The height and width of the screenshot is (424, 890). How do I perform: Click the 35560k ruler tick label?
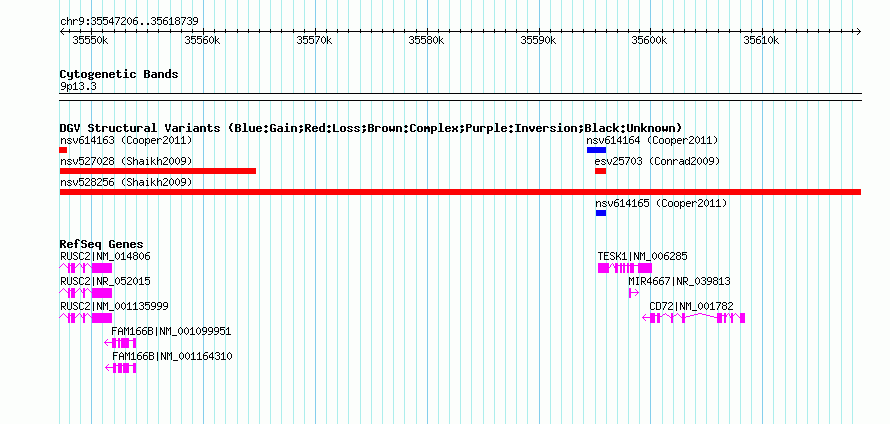click(201, 40)
